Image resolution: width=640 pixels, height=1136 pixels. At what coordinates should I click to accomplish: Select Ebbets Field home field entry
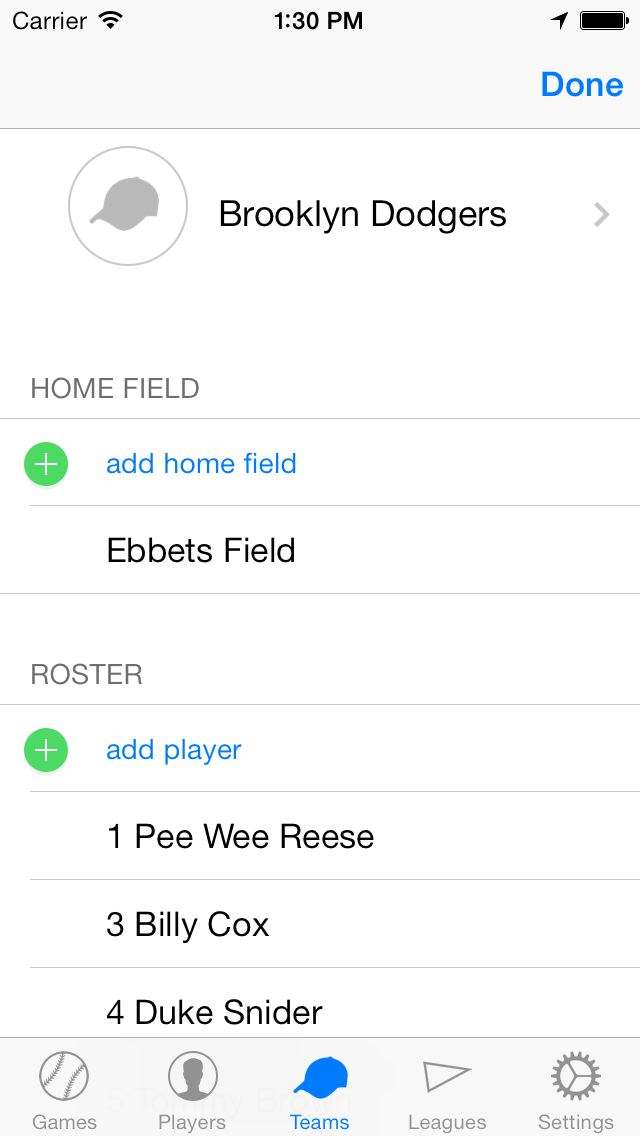200,551
